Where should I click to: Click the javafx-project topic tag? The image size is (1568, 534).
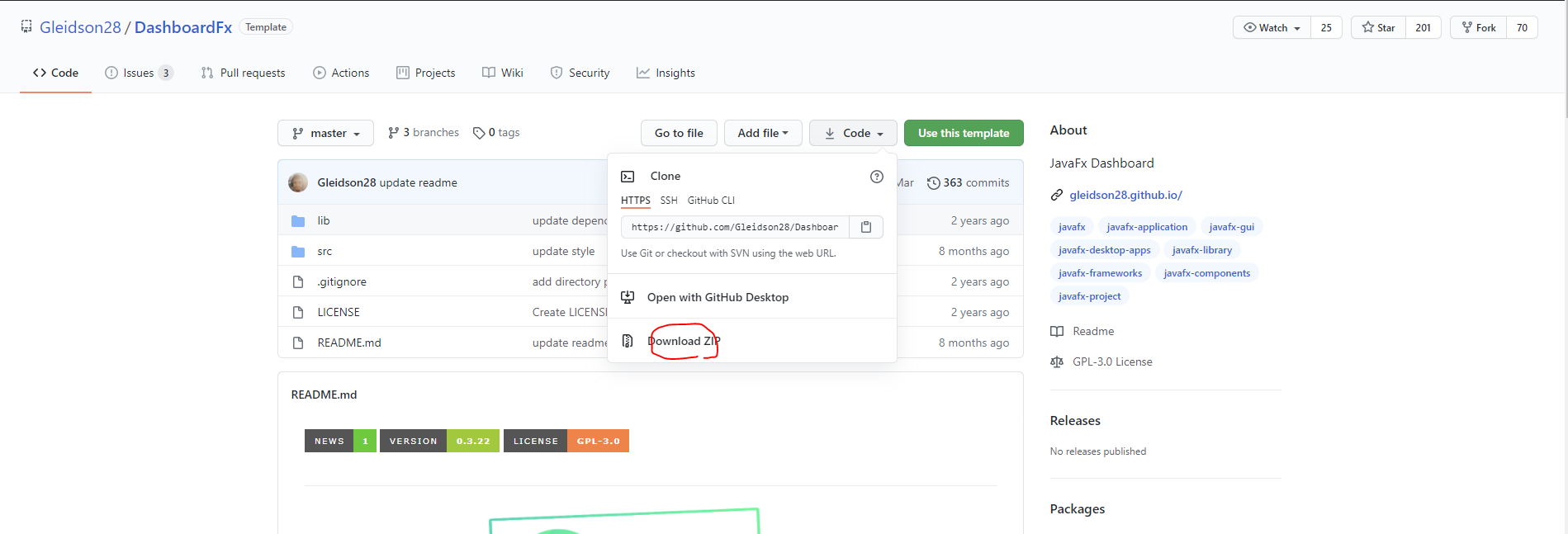(x=1089, y=296)
